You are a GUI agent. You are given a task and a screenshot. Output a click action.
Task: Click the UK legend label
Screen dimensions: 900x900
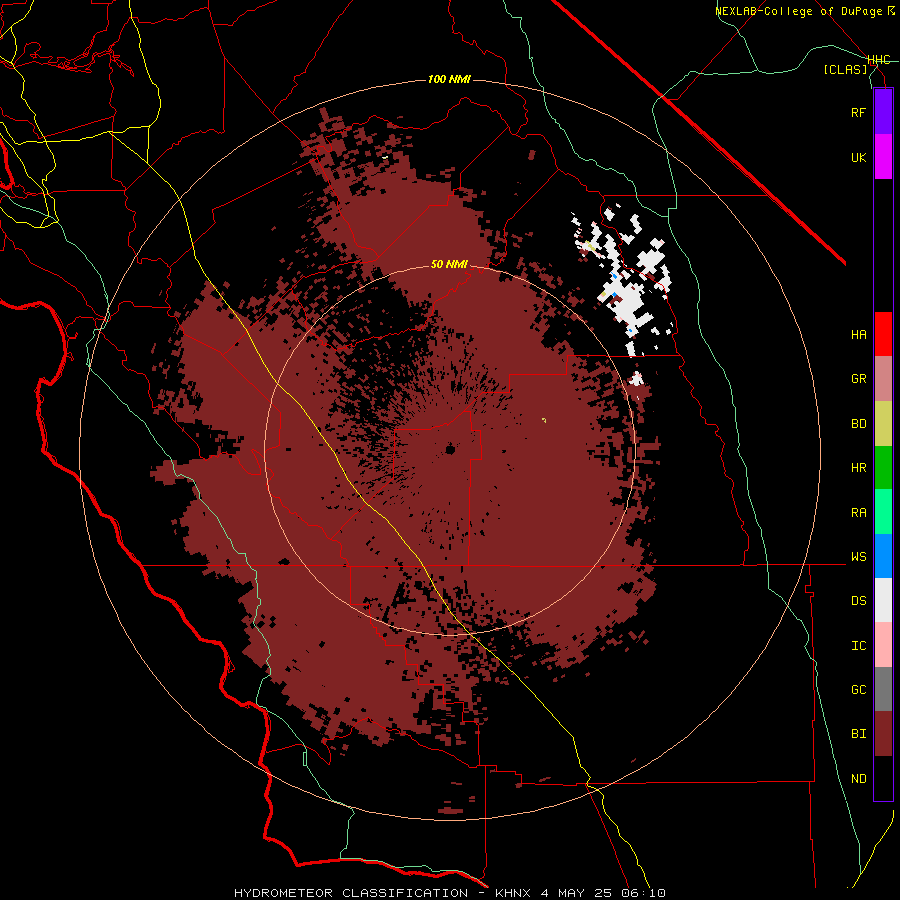pos(858,157)
